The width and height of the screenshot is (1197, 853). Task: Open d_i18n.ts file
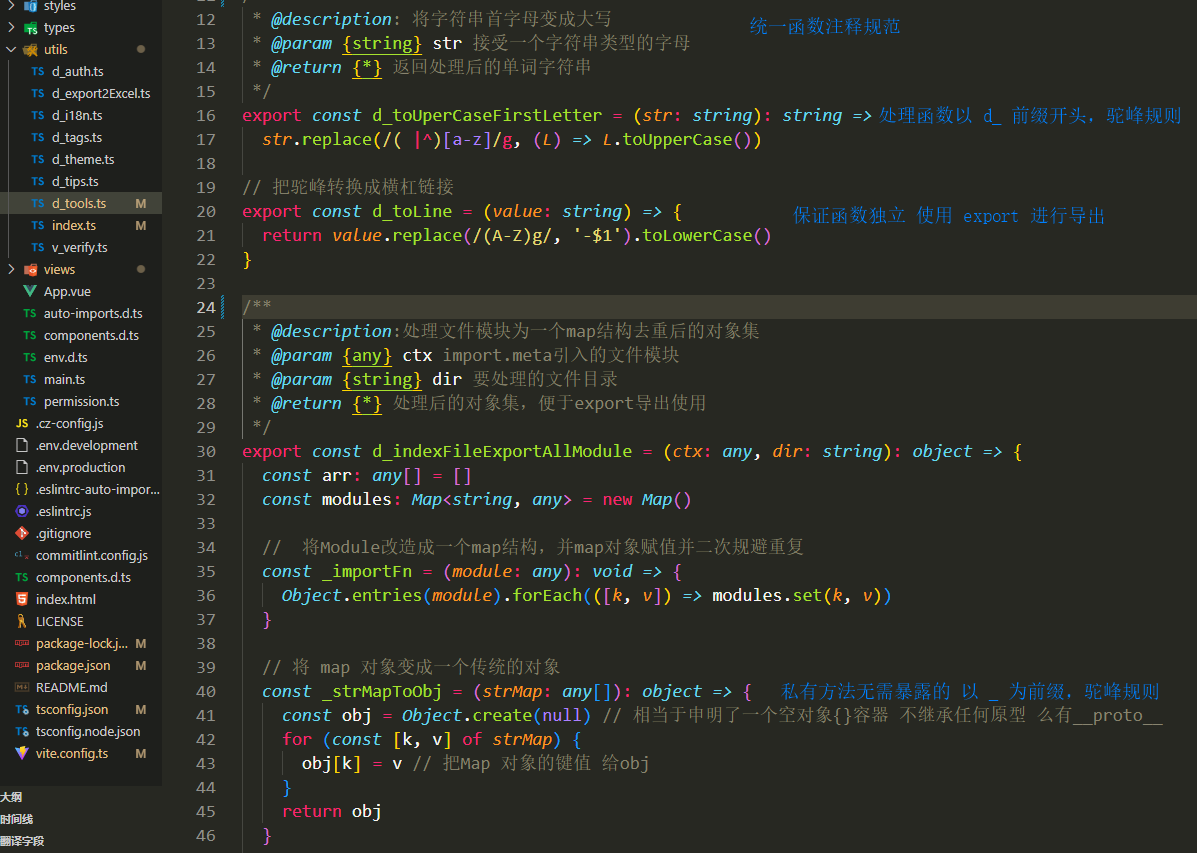click(x=76, y=116)
